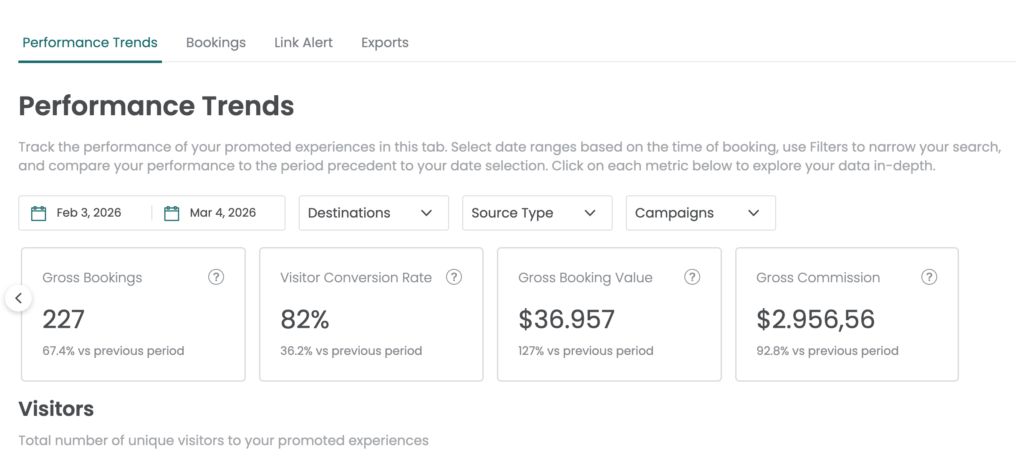Select the Gross Bookings 227 value
1024x471 pixels.
[x=63, y=319]
